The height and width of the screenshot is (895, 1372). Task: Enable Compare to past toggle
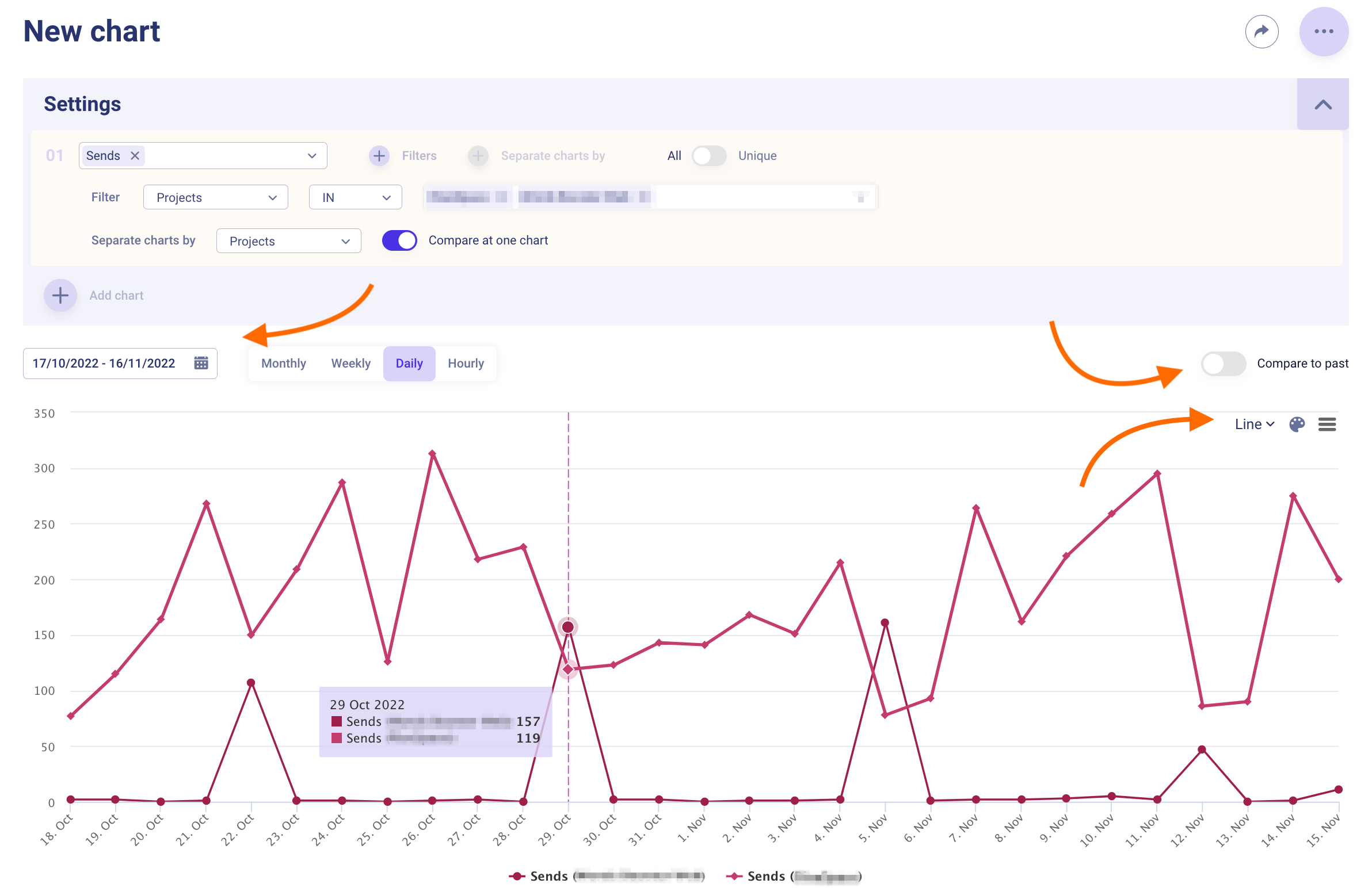click(x=1223, y=364)
